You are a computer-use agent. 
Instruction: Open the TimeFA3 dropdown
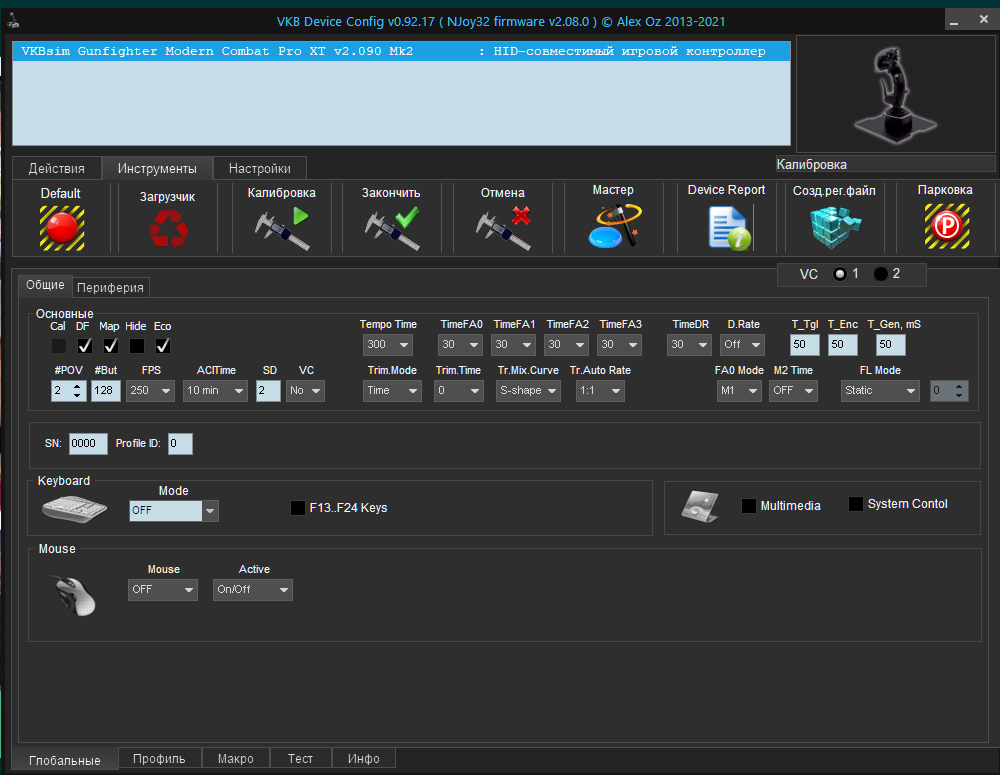[619, 344]
